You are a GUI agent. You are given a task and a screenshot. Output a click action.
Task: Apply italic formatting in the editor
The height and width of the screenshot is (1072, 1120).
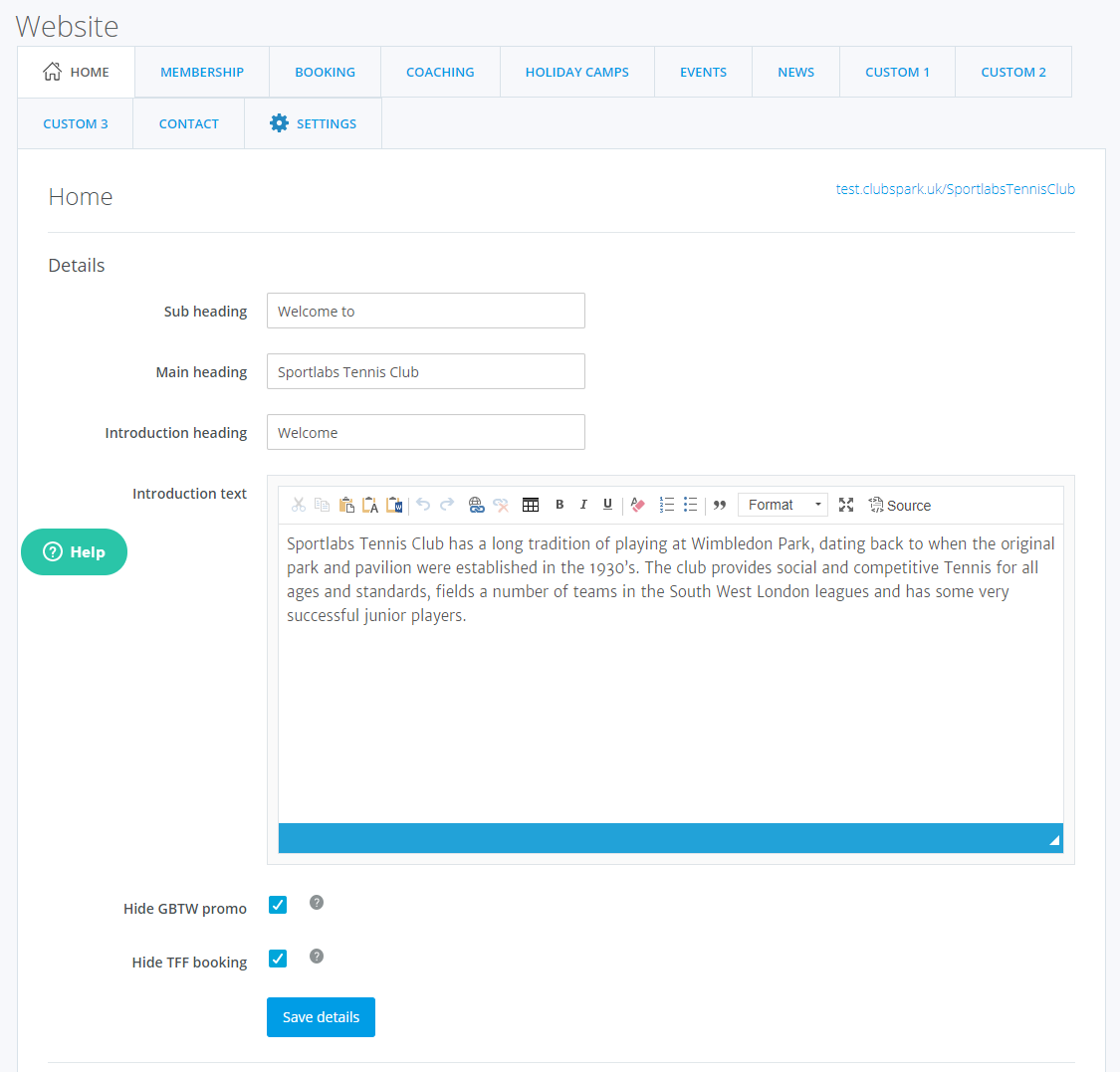click(x=583, y=505)
